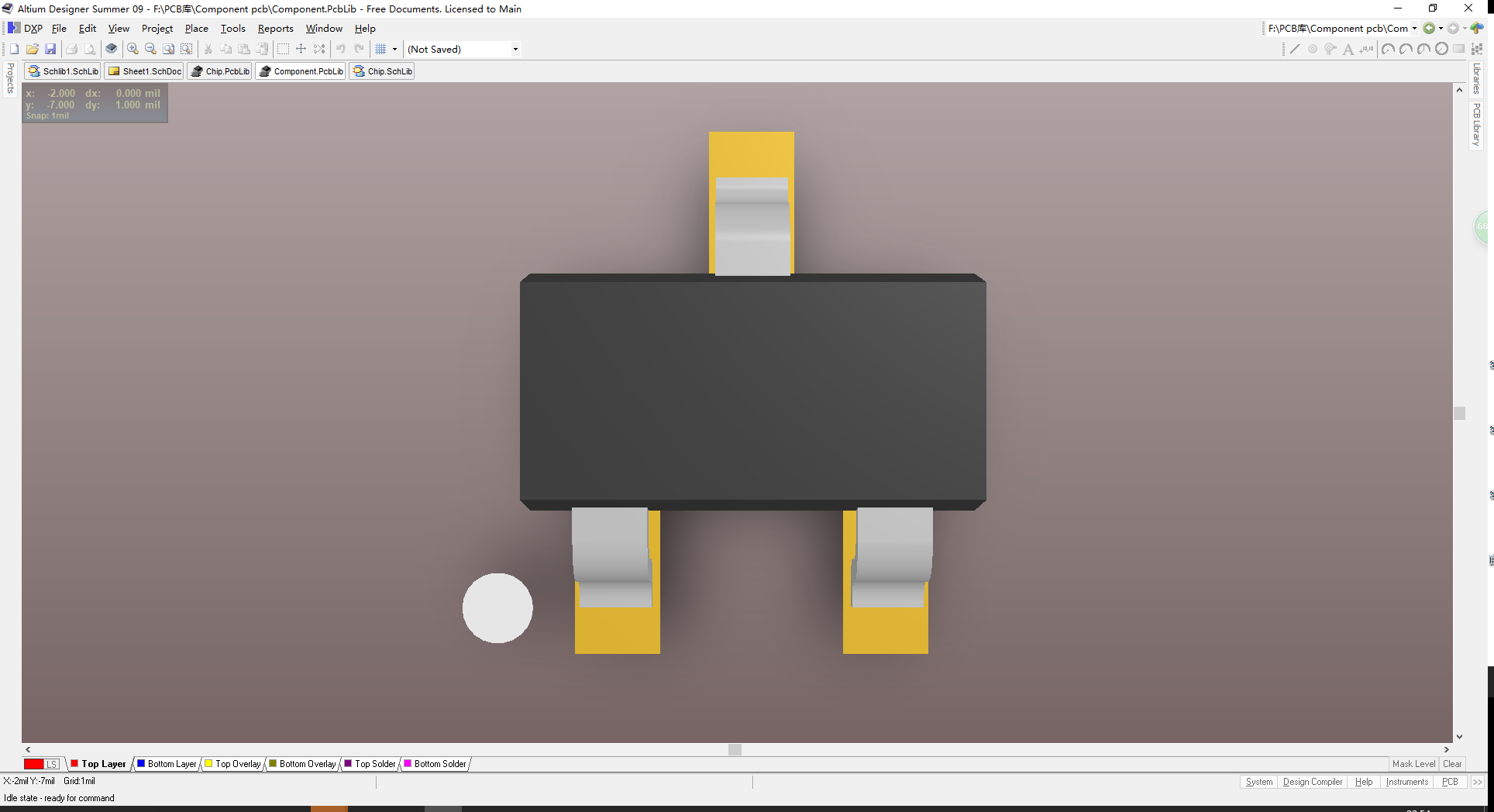Screen dimensions: 1494x812
Task: Click the Copy icon in toolbar
Action: 226,49
